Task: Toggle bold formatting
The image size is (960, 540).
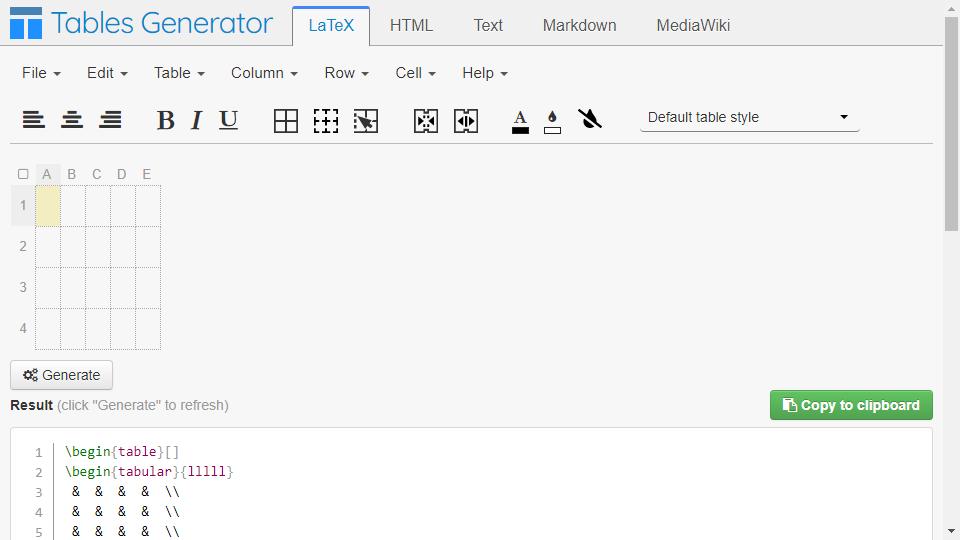Action: [x=165, y=120]
